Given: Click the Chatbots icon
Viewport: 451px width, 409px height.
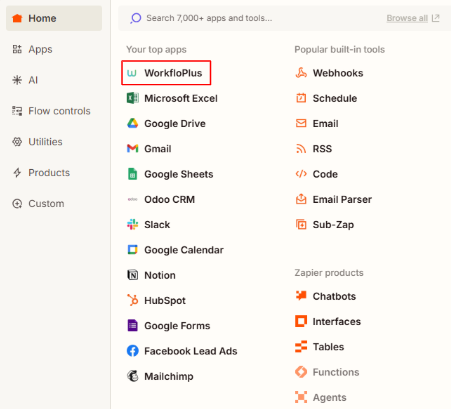Looking at the screenshot, I should coord(301,296).
